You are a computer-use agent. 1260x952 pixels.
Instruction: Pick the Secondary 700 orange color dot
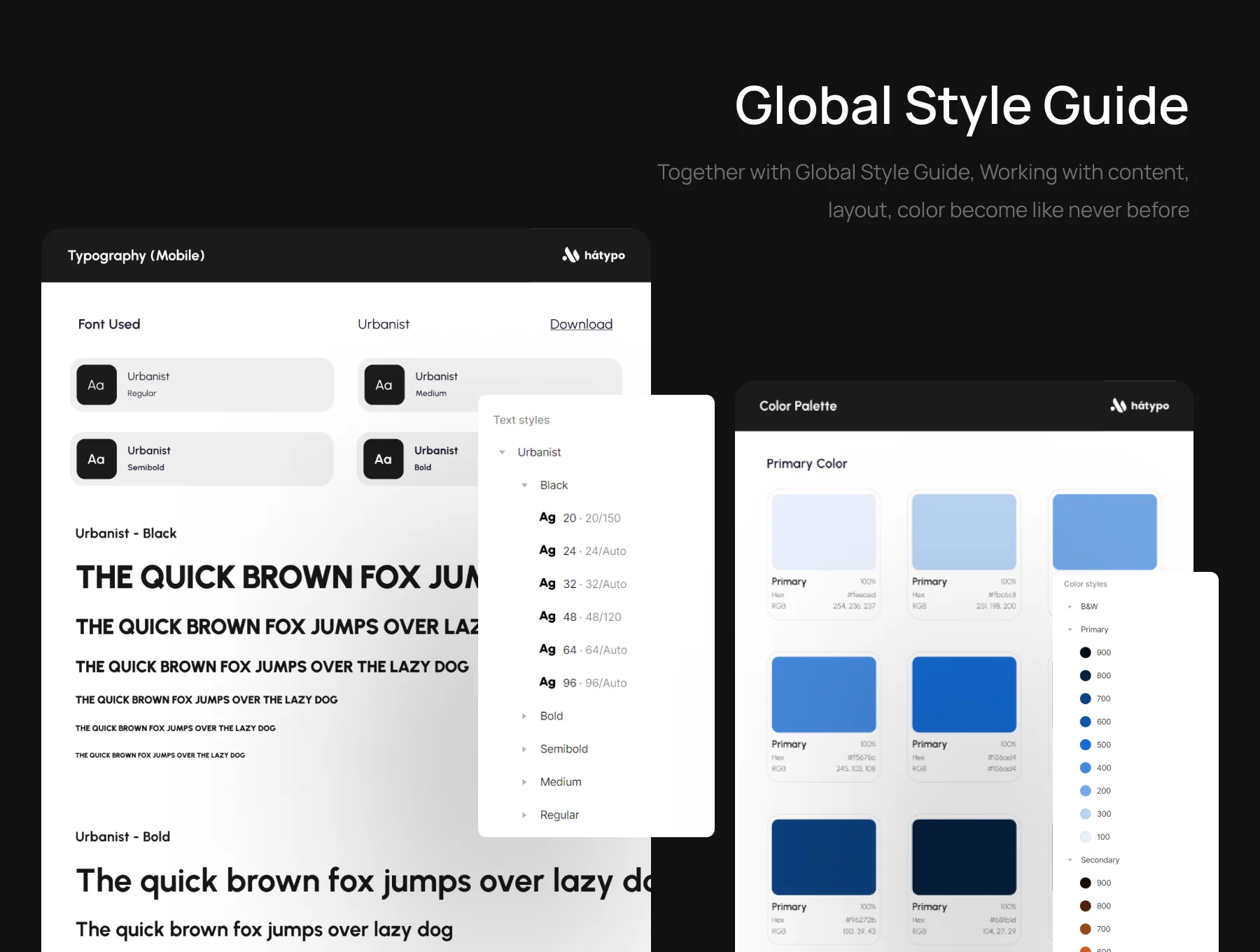tap(1086, 930)
